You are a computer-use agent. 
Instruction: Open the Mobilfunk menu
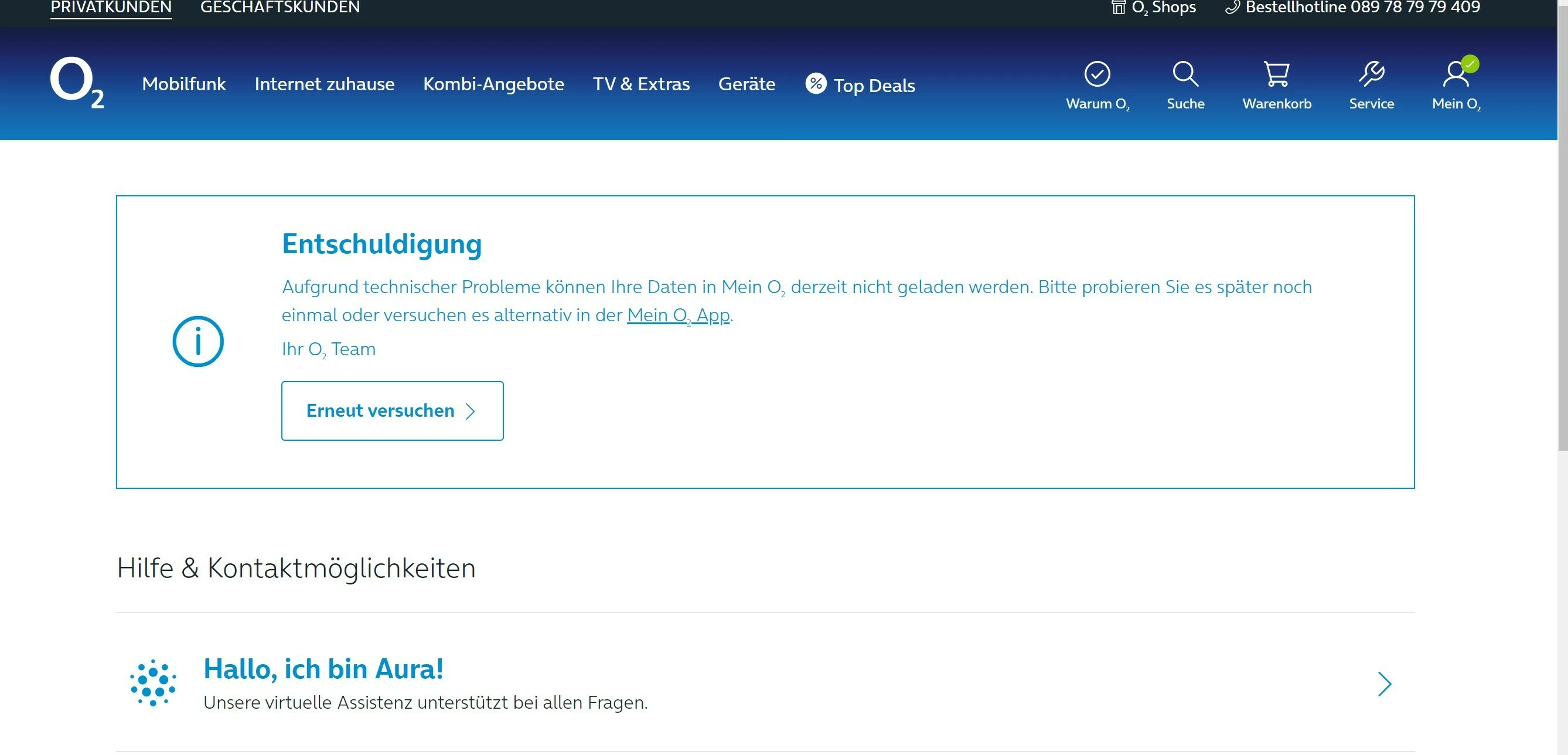click(x=184, y=84)
